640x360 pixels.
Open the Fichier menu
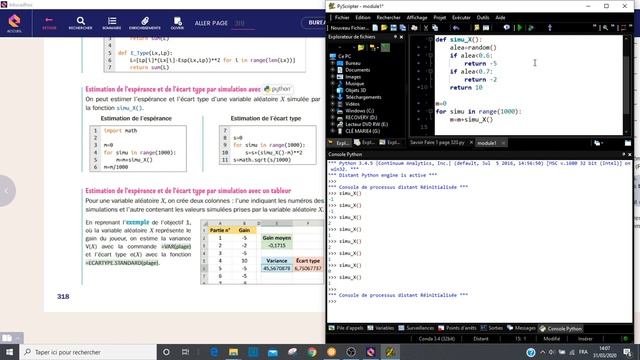[x=342, y=18]
